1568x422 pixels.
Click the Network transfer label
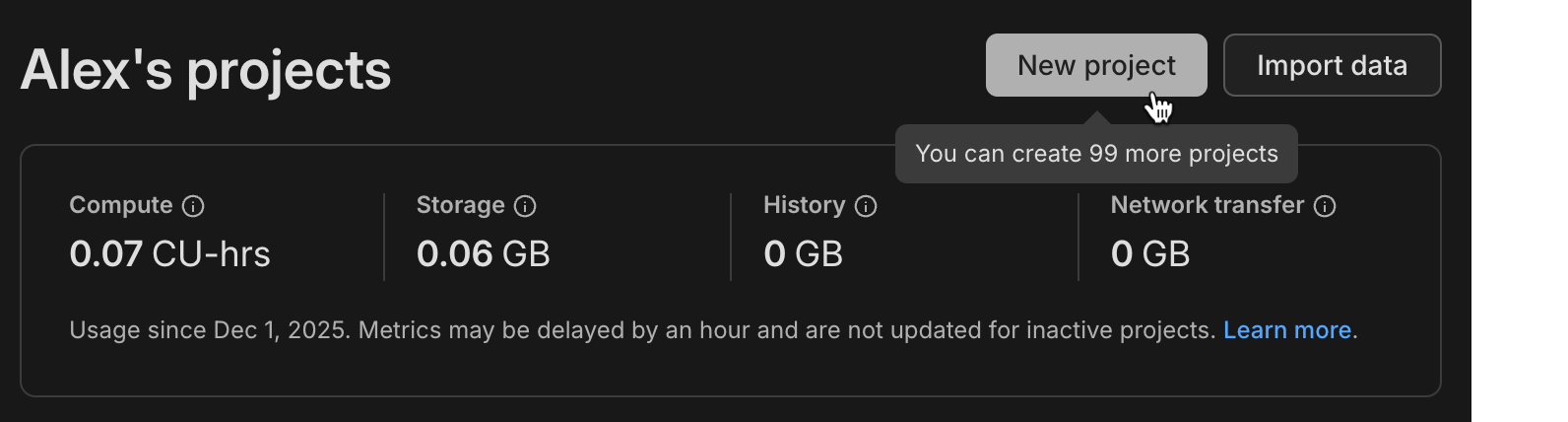[x=1207, y=205]
